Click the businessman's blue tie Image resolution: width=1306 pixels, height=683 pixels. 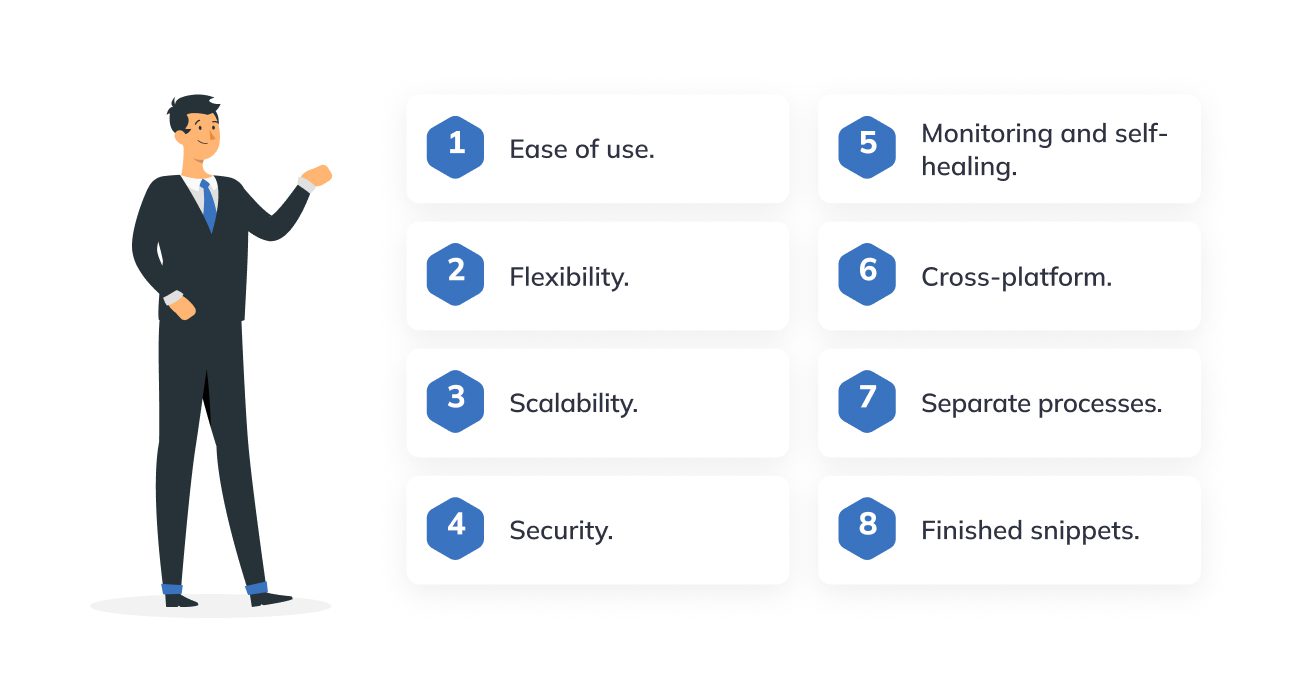click(208, 205)
